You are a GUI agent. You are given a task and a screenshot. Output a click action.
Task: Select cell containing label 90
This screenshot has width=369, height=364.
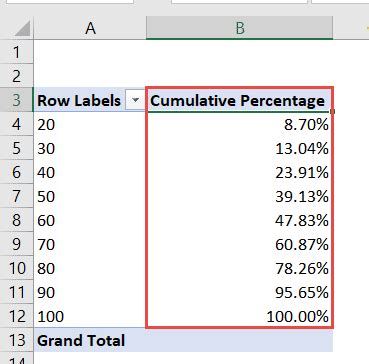[90, 292]
